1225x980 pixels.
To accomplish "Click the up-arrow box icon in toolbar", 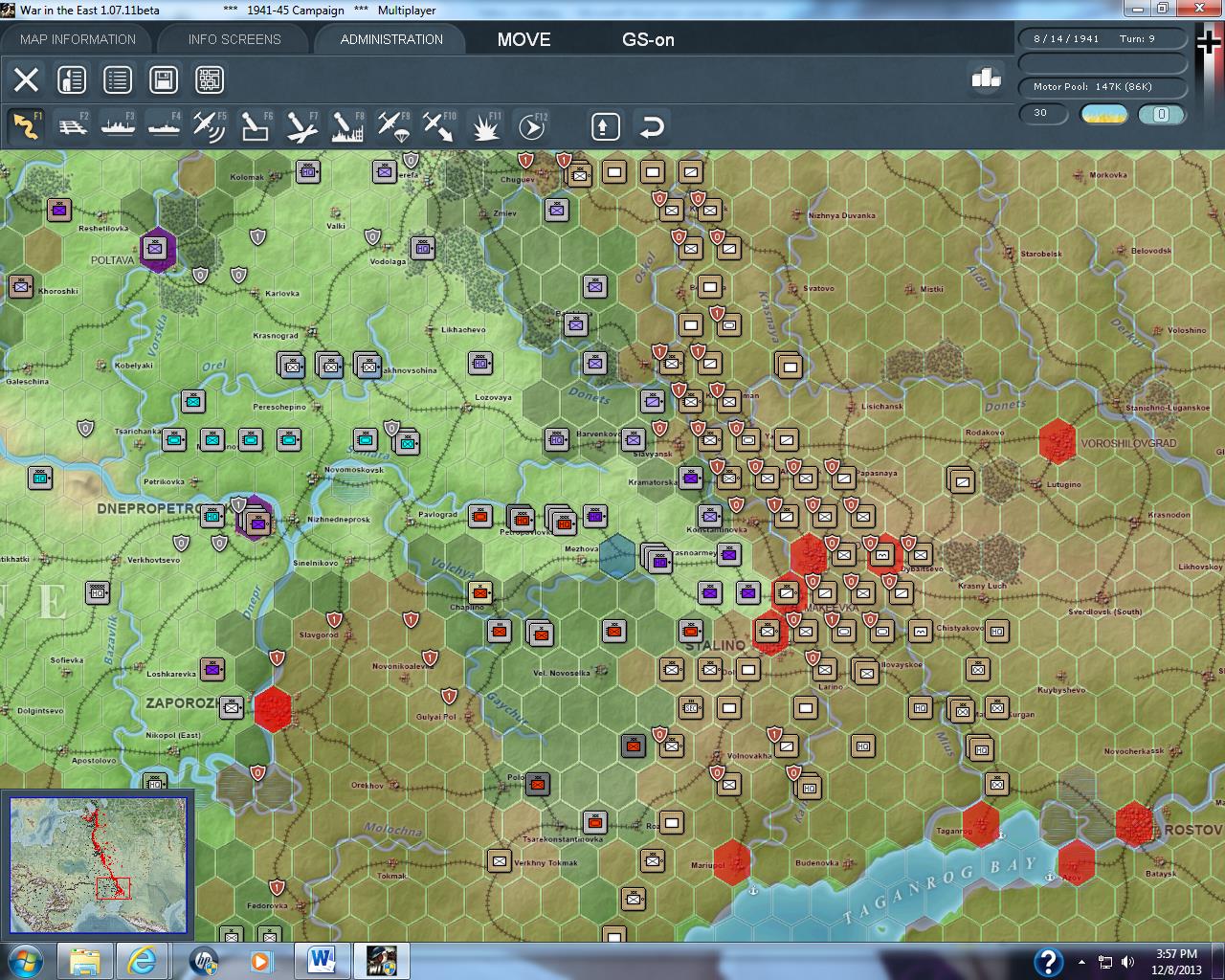I will click(605, 126).
